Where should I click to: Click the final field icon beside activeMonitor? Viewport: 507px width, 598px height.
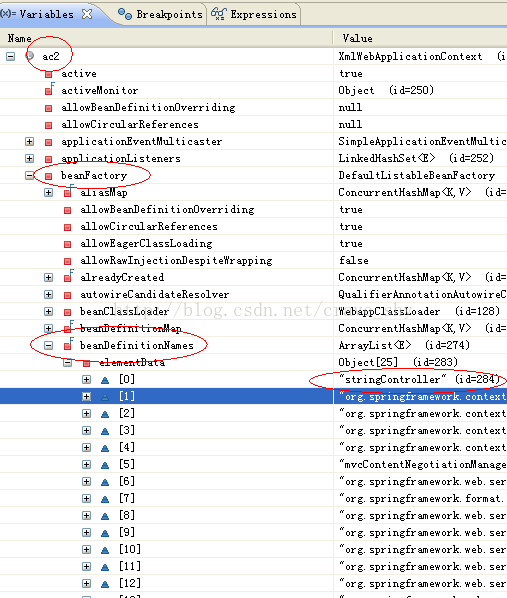(50, 90)
